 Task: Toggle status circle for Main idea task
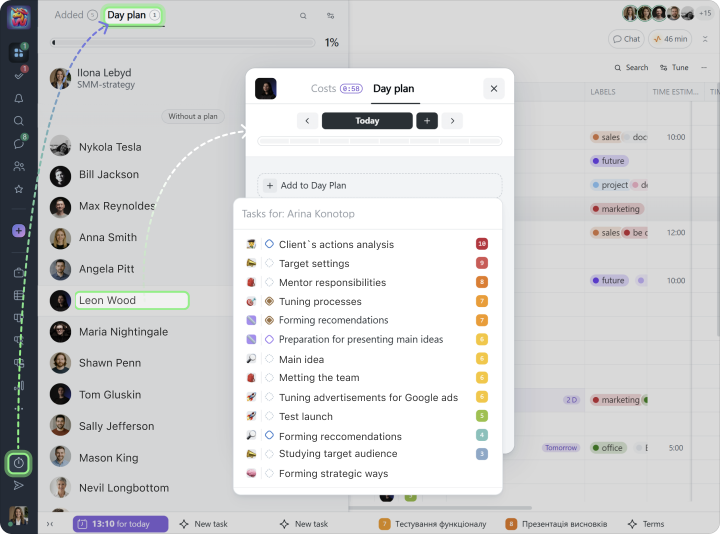(x=269, y=359)
